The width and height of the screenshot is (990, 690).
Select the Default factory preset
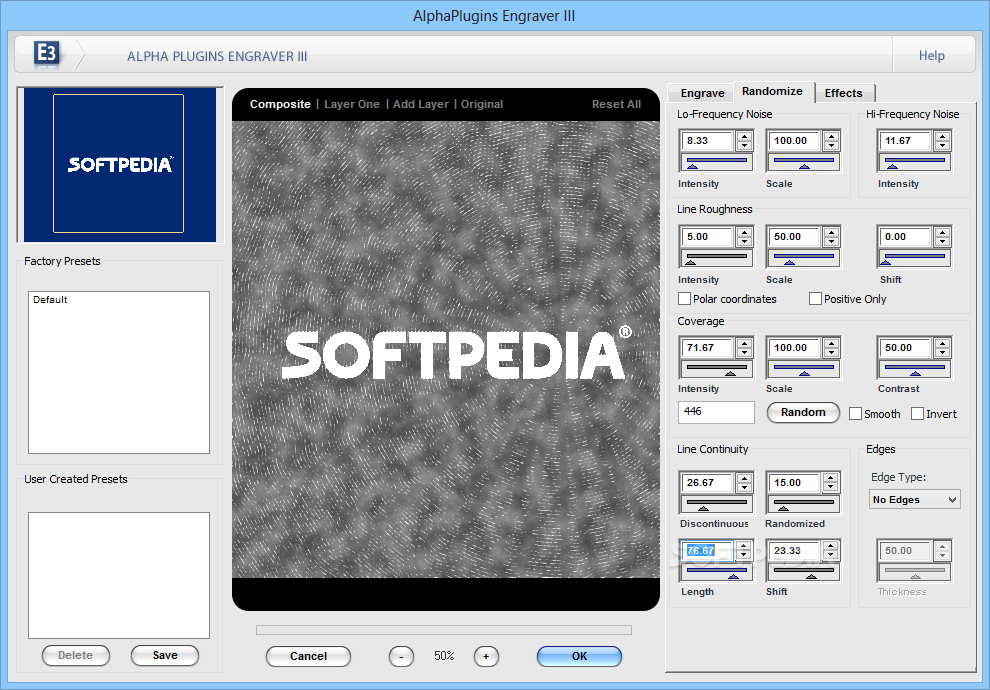[51, 300]
